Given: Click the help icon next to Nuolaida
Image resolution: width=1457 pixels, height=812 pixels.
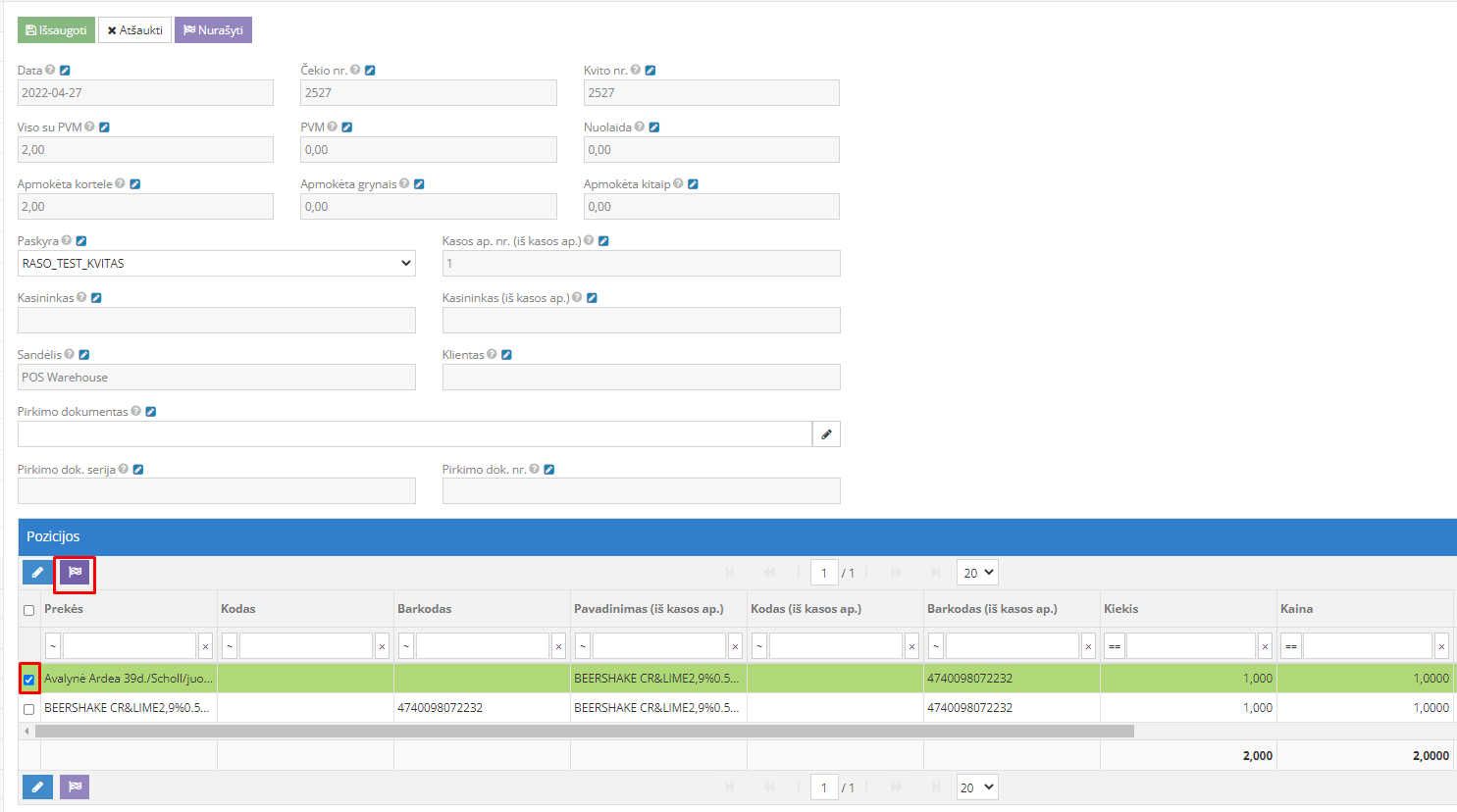Looking at the screenshot, I should tap(640, 127).
